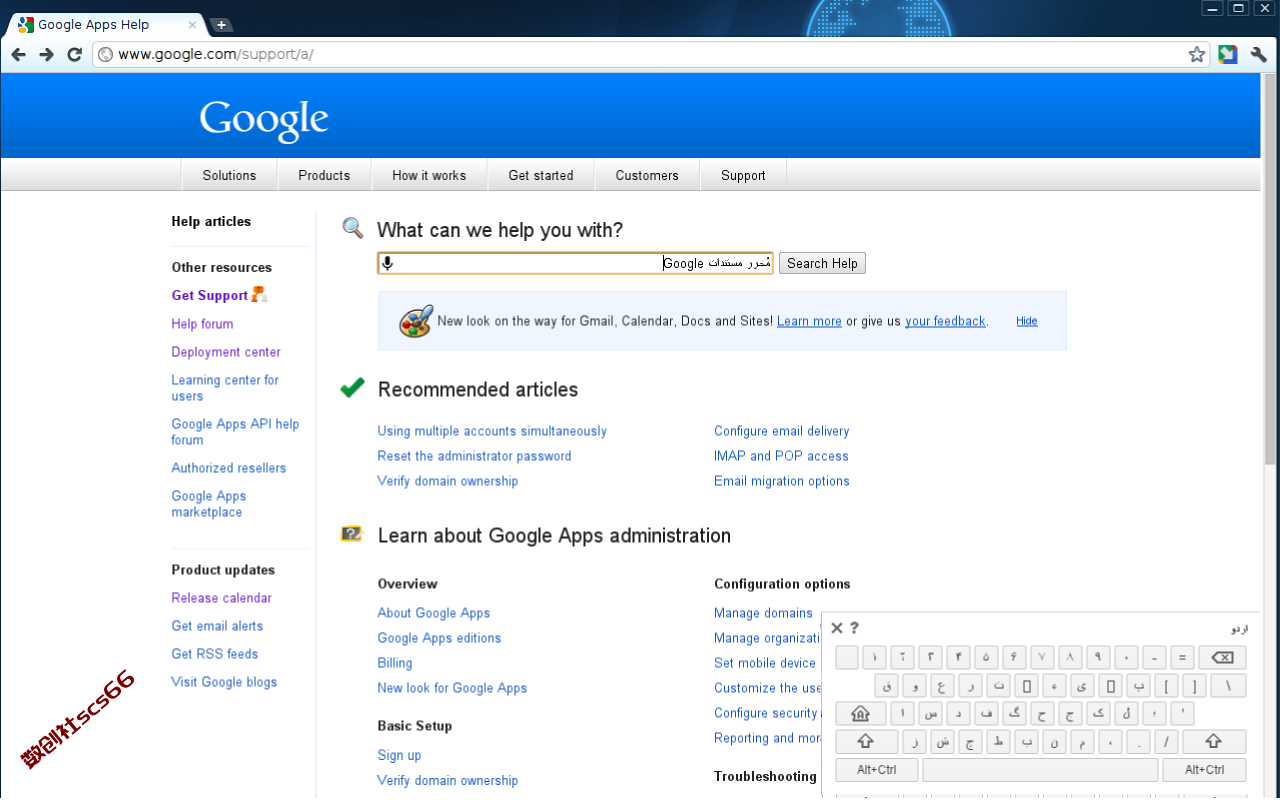1280x800 pixels.
Task: Toggle the right Alt+Ctrl key
Action: 1204,770
